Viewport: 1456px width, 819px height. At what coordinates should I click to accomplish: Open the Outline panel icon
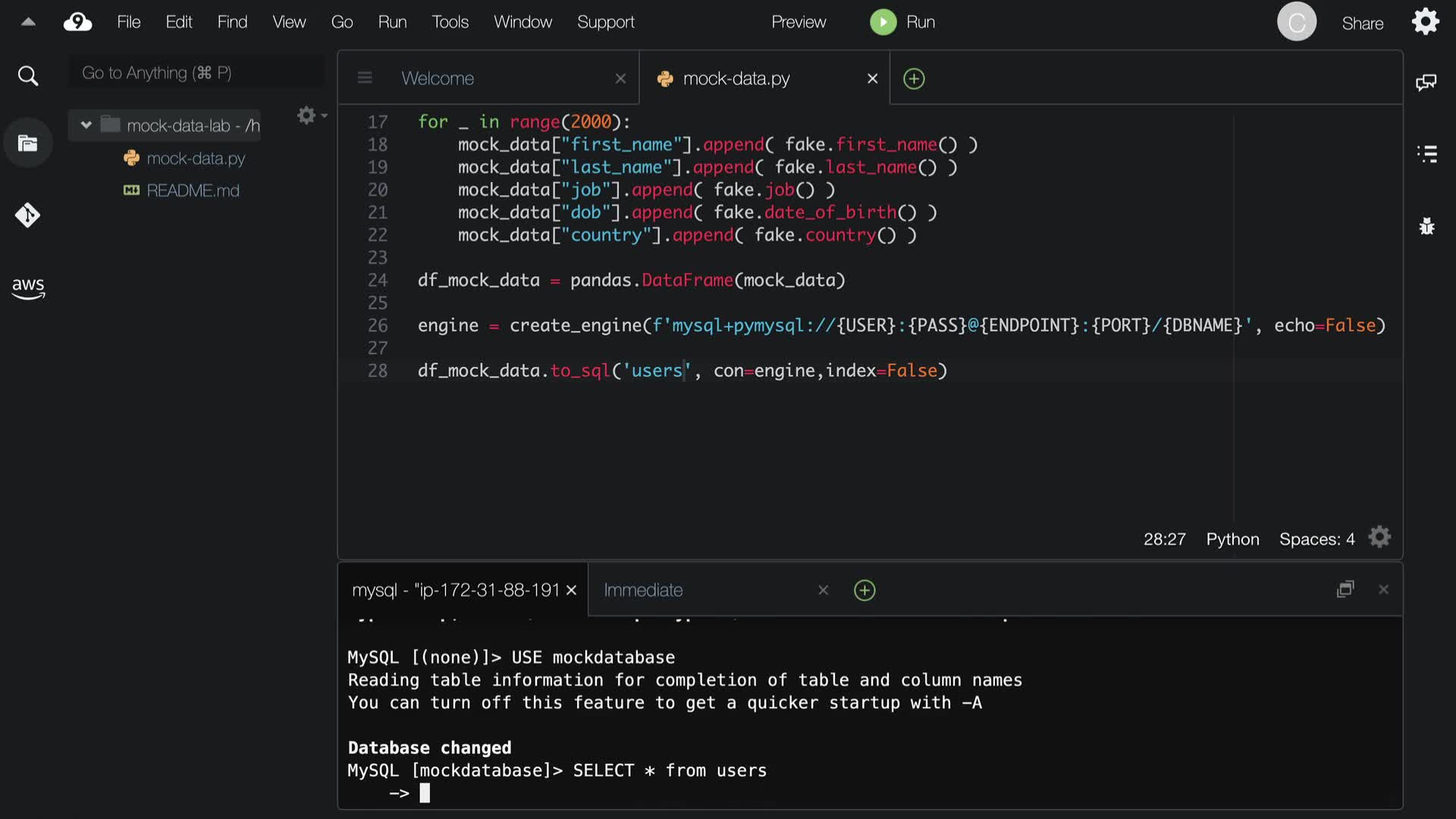(1426, 154)
